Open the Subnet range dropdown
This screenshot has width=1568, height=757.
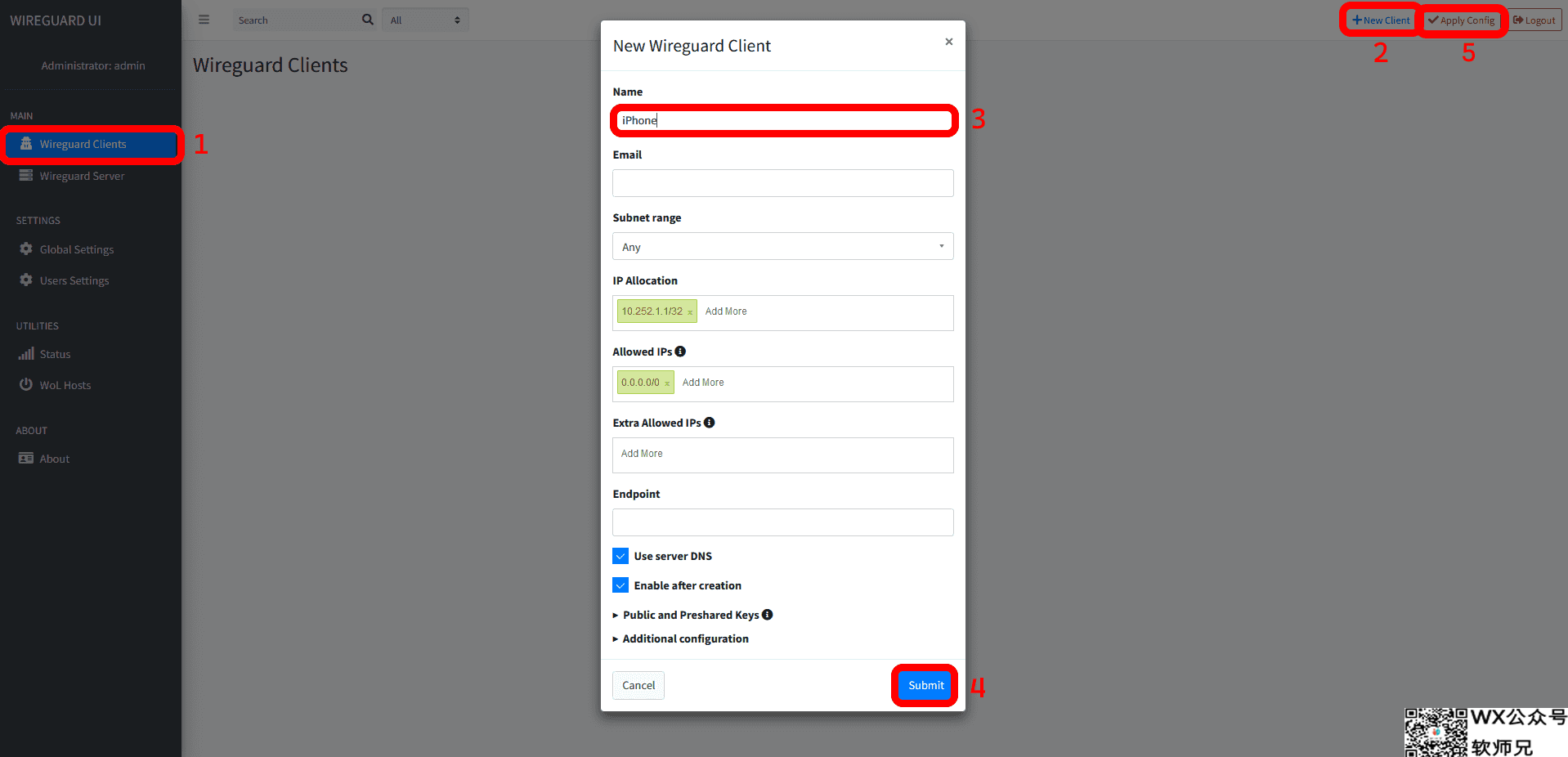coord(783,246)
